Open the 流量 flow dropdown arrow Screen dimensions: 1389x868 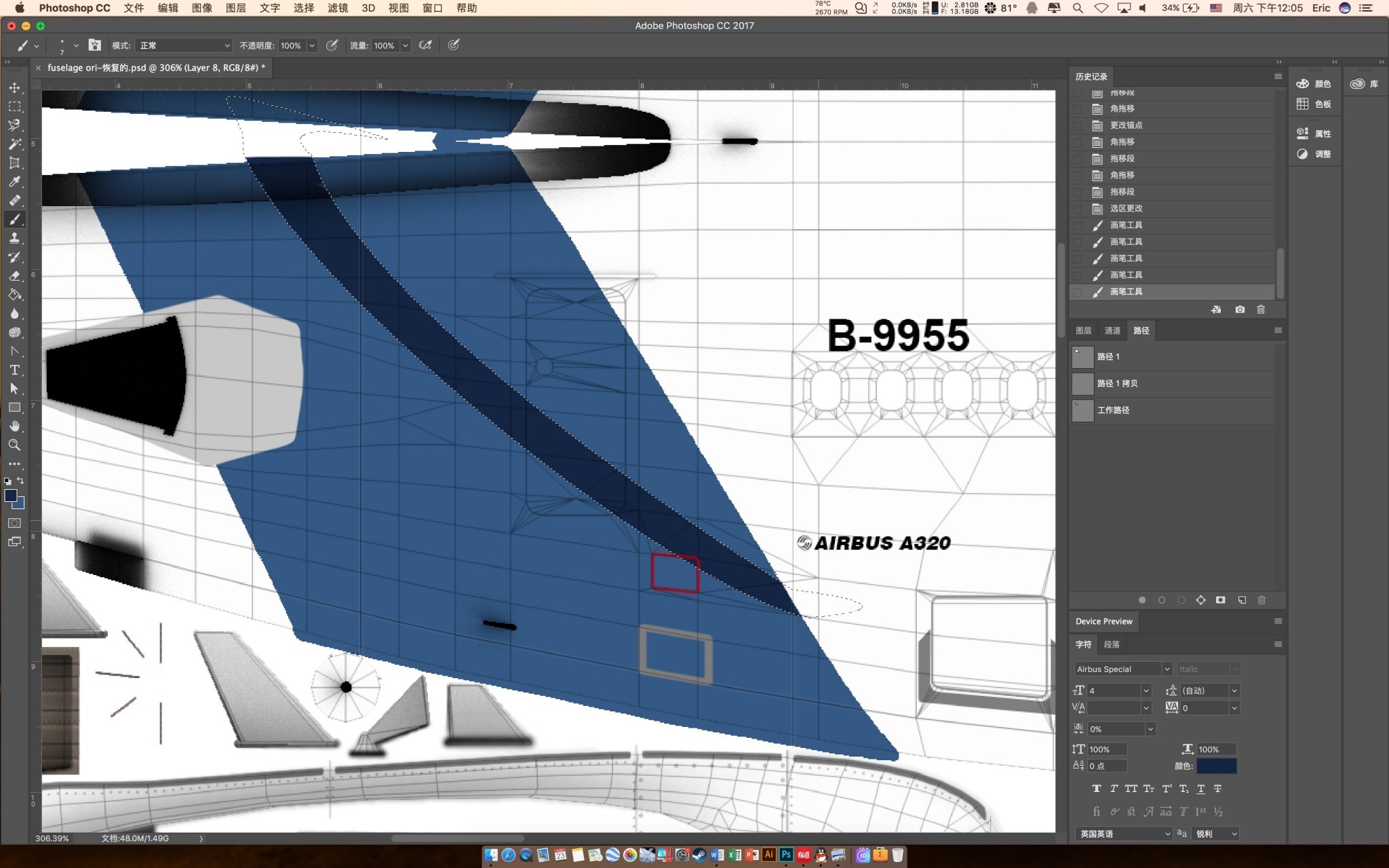coord(405,45)
